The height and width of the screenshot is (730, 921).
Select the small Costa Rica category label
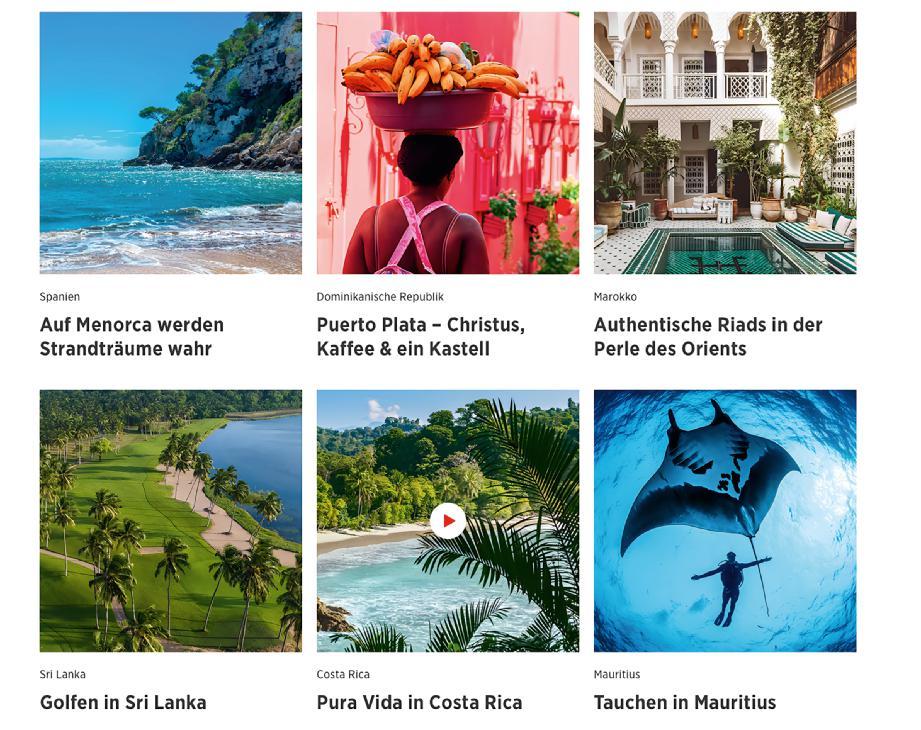(x=343, y=674)
